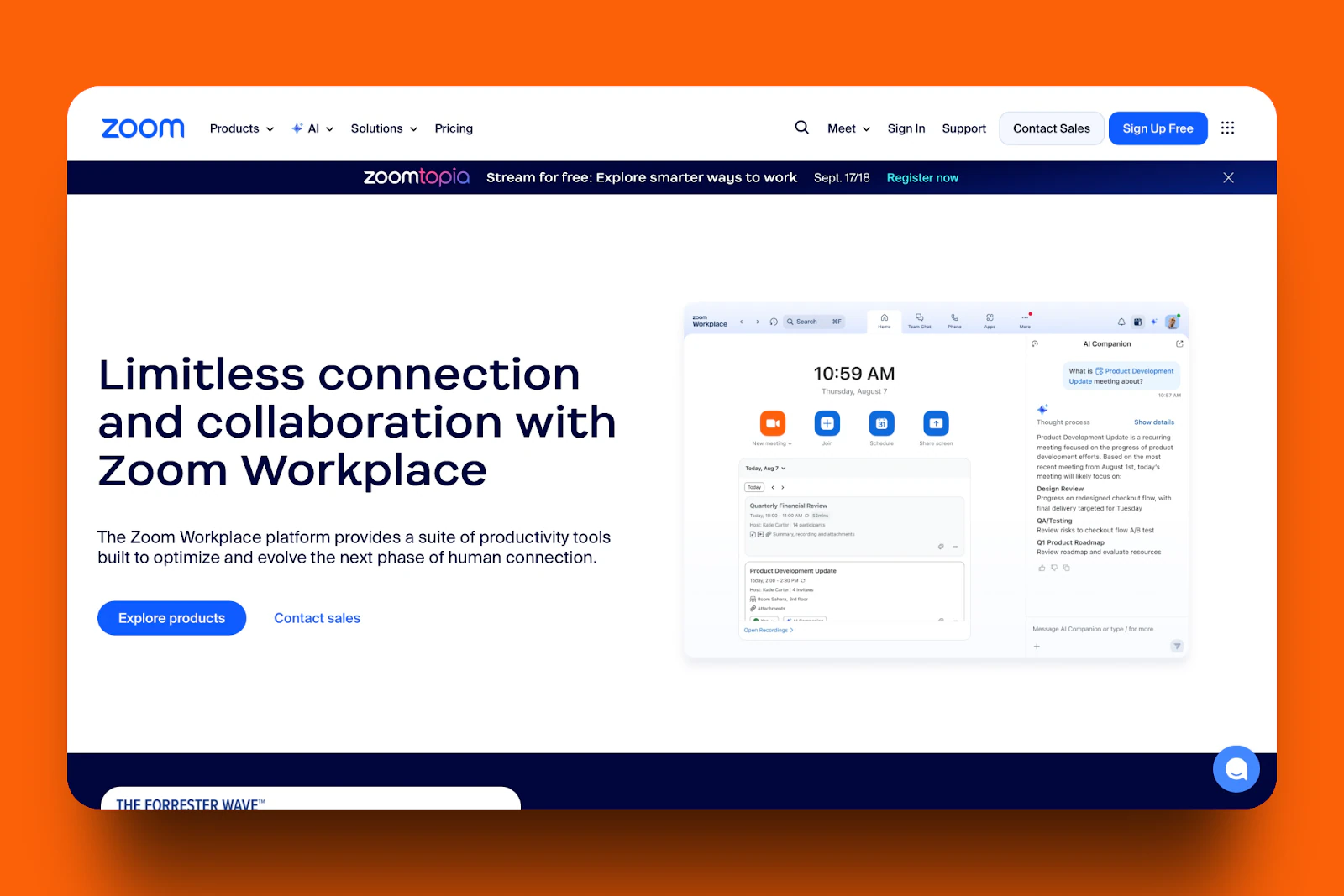Image resolution: width=1344 pixels, height=896 pixels.
Task: Dismiss the Zoomtopia announcement banner
Action: (1228, 178)
